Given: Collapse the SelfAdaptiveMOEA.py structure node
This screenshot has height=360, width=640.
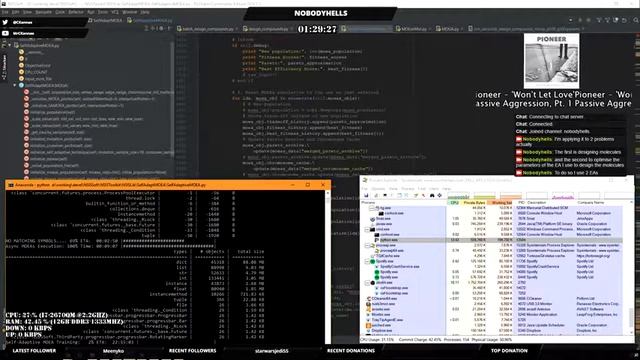Looking at the screenshot, I should [9, 45].
